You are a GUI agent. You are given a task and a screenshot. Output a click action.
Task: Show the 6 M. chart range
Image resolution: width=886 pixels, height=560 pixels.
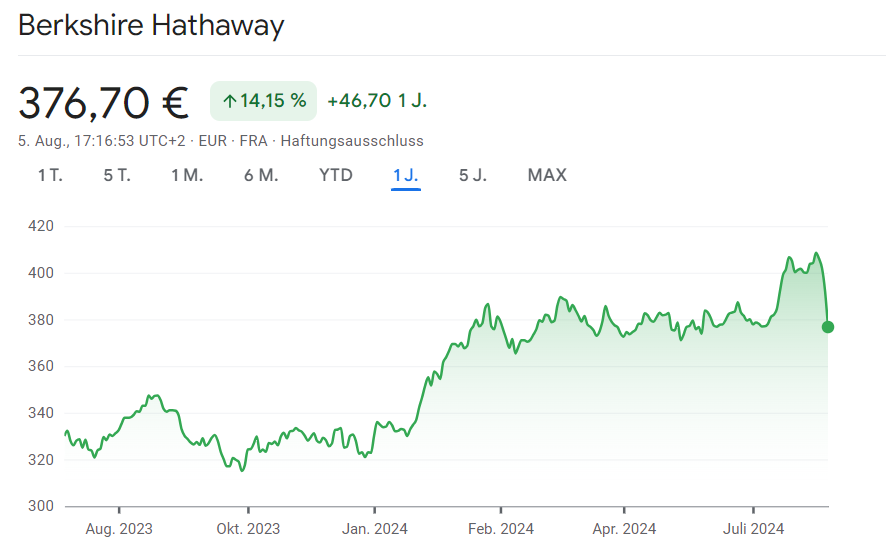tap(261, 175)
